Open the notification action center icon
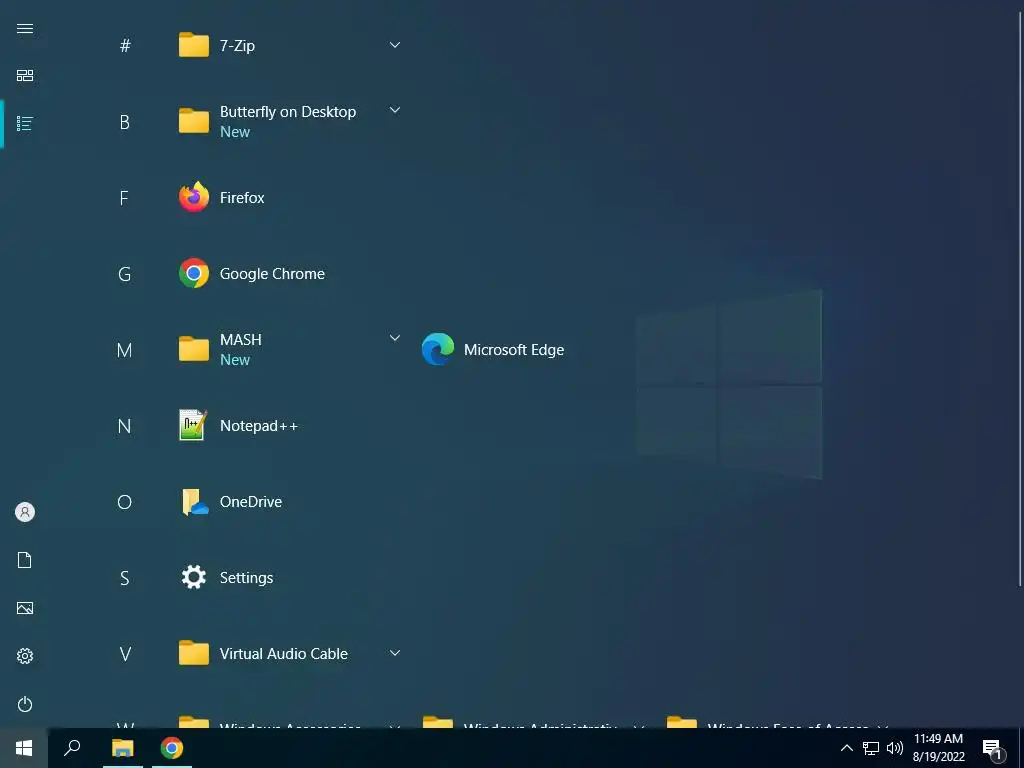Screen dimensions: 1024x768 click(x=993, y=749)
